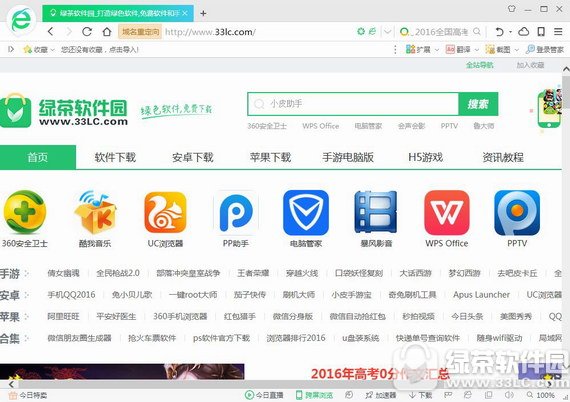Image resolution: width=570 pixels, height=402 pixels.
Task: Expand the 扩展 toolbar dropdown
Action: pyautogui.click(x=437, y=49)
